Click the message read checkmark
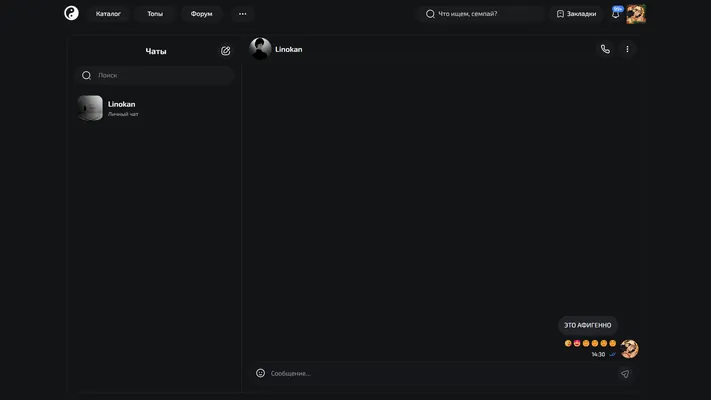Image resolution: width=711 pixels, height=400 pixels. tap(612, 354)
